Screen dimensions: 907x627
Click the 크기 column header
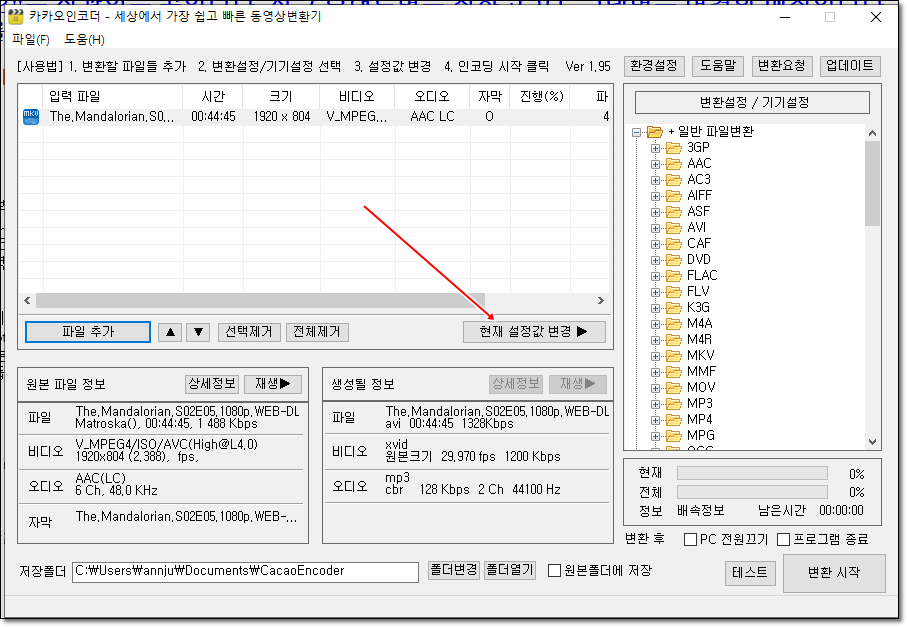282,97
